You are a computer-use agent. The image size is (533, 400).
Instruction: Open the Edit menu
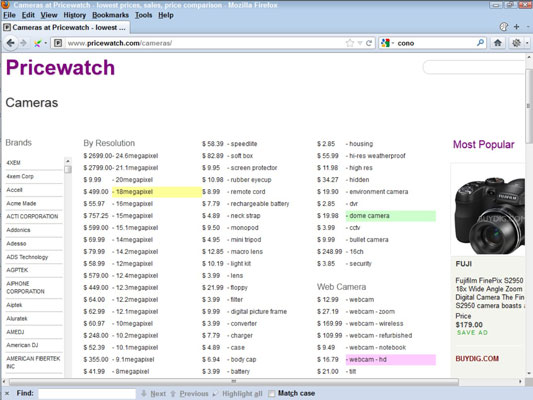click(x=28, y=15)
